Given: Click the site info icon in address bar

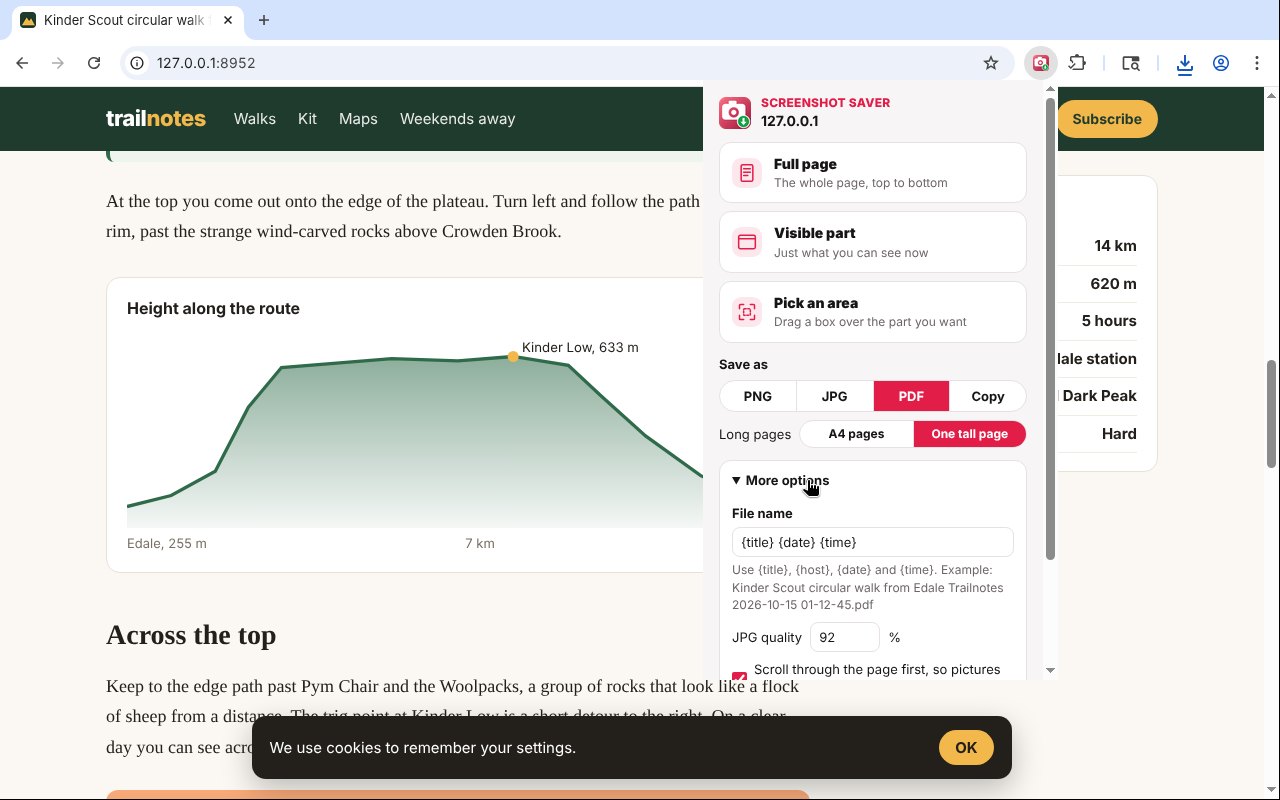Looking at the screenshot, I should (x=138, y=63).
